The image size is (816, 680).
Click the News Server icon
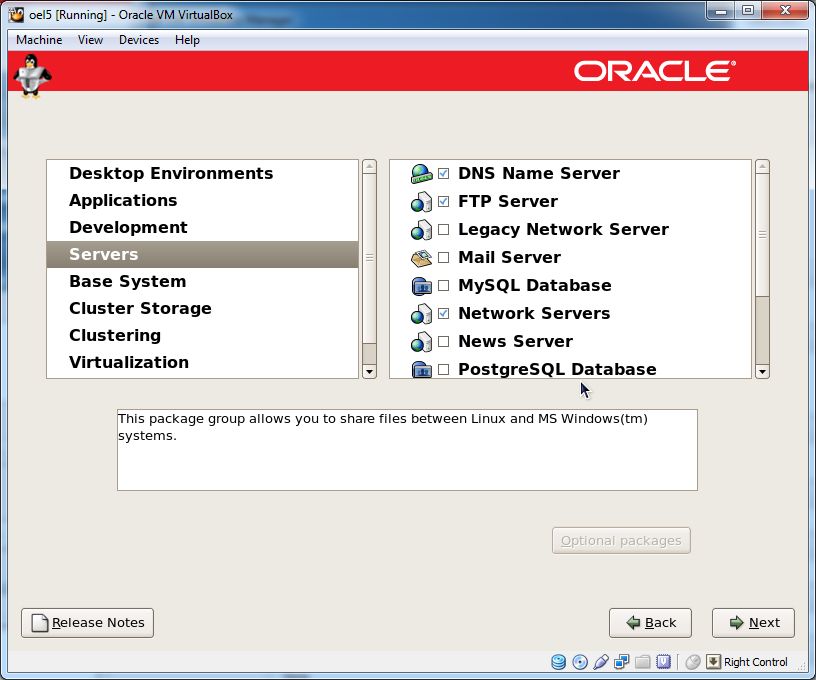422,342
